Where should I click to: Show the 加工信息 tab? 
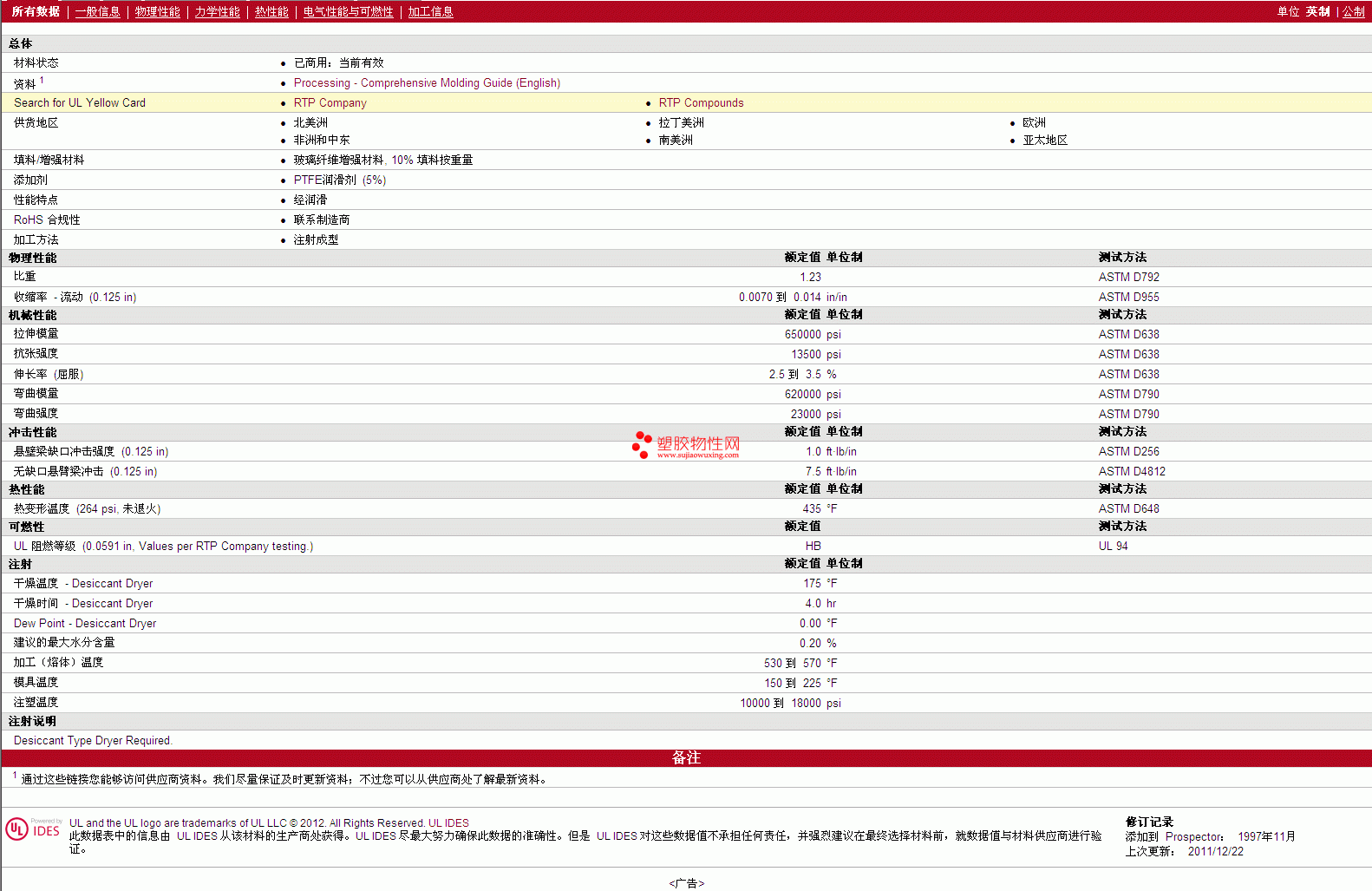430,12
